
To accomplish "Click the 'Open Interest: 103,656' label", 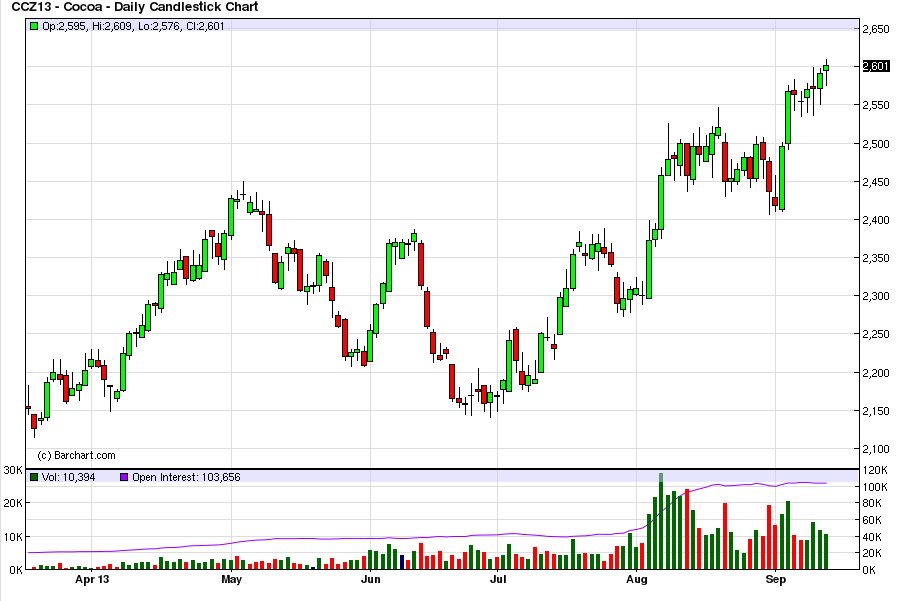I will coord(186,477).
